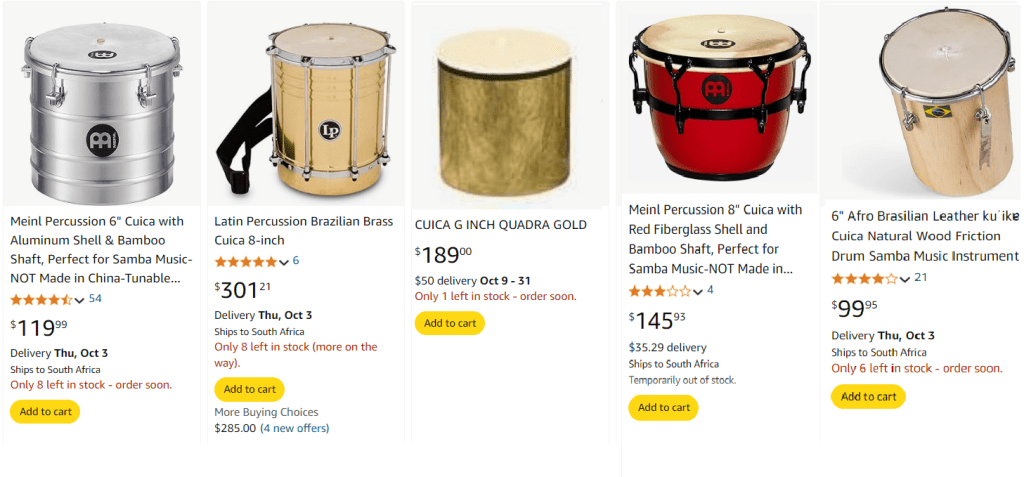Expand rating breakdown for Latin Percussion cuica
The height and width of the screenshot is (477, 1024).
284,262
